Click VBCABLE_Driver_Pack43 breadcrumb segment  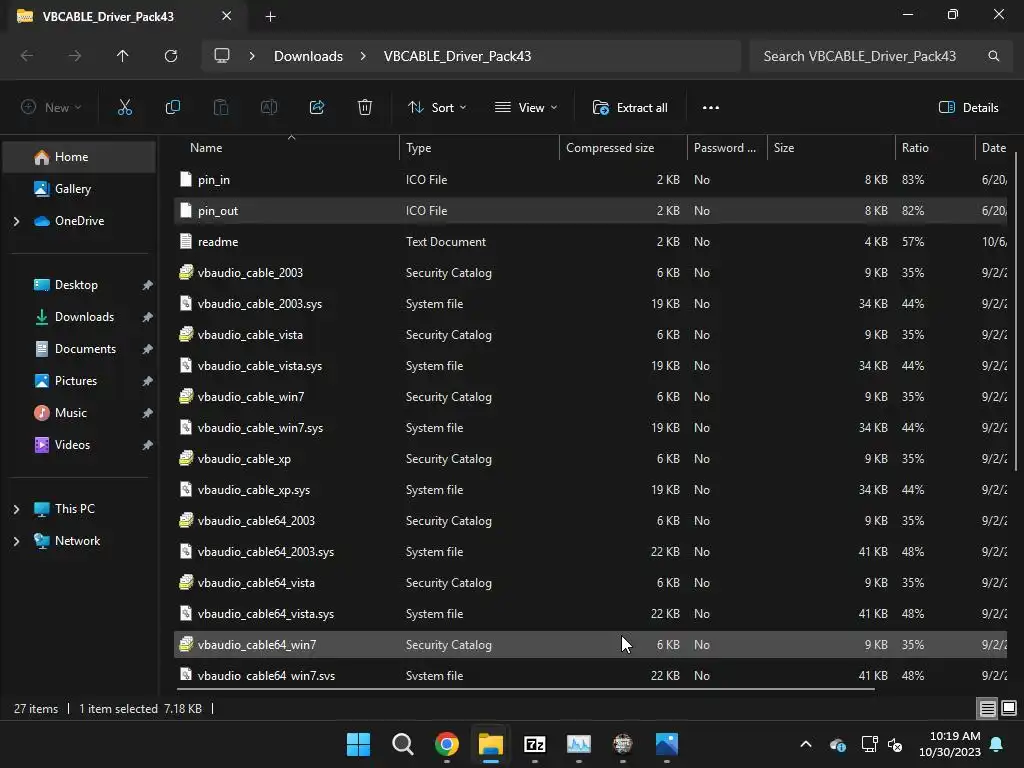(457, 56)
